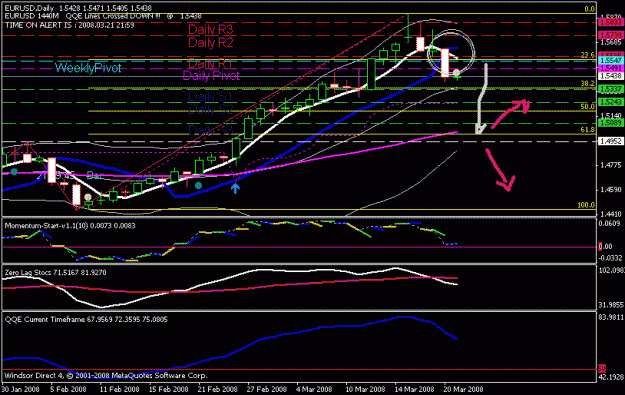Screen dimensions: 625x395
Task: Click the 'TIME ON ALERT IS' line
Action: point(69,25)
